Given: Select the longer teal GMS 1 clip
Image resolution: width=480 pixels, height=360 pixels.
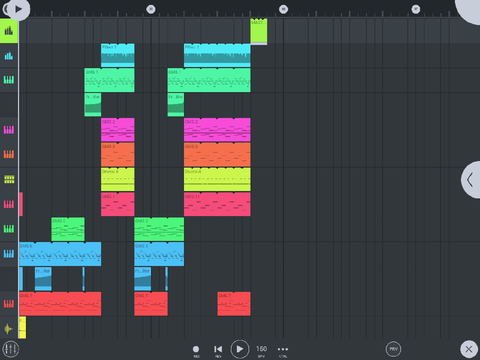Looking at the screenshot, I should point(209,80).
